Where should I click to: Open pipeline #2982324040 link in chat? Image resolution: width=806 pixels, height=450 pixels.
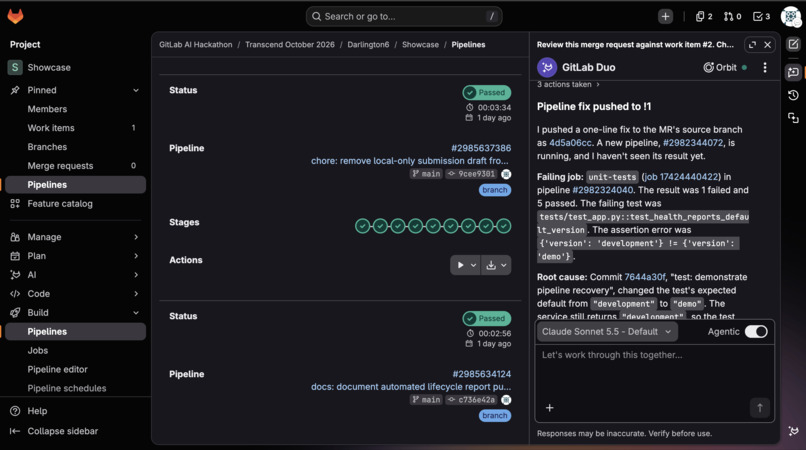pyautogui.click(x=602, y=190)
